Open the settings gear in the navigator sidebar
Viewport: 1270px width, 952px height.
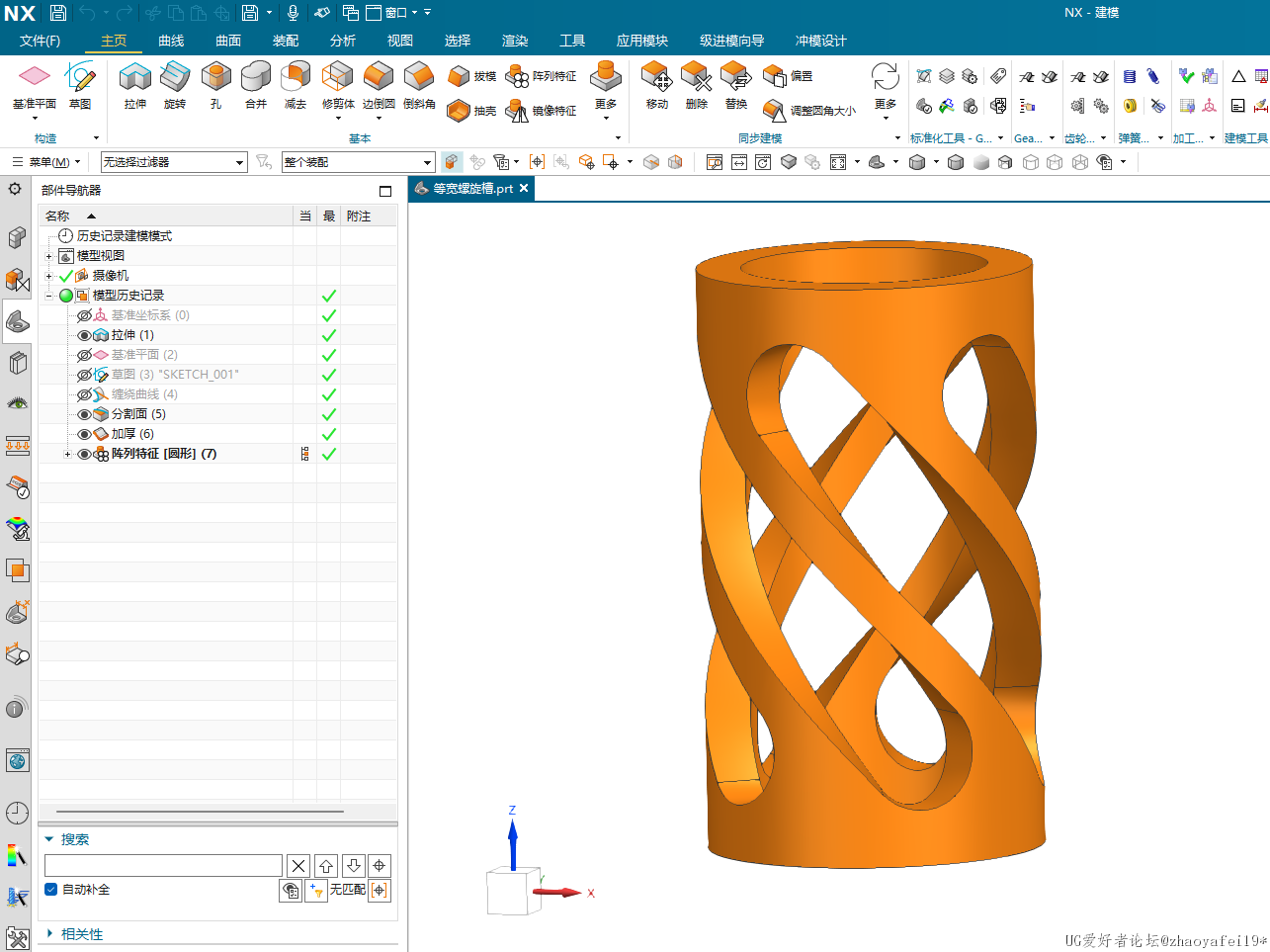pos(15,188)
